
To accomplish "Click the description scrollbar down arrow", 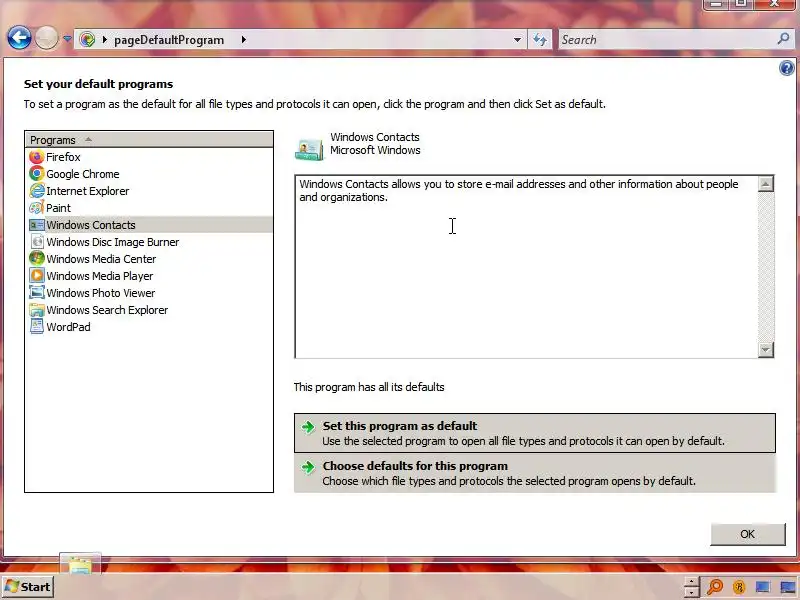I will [765, 350].
